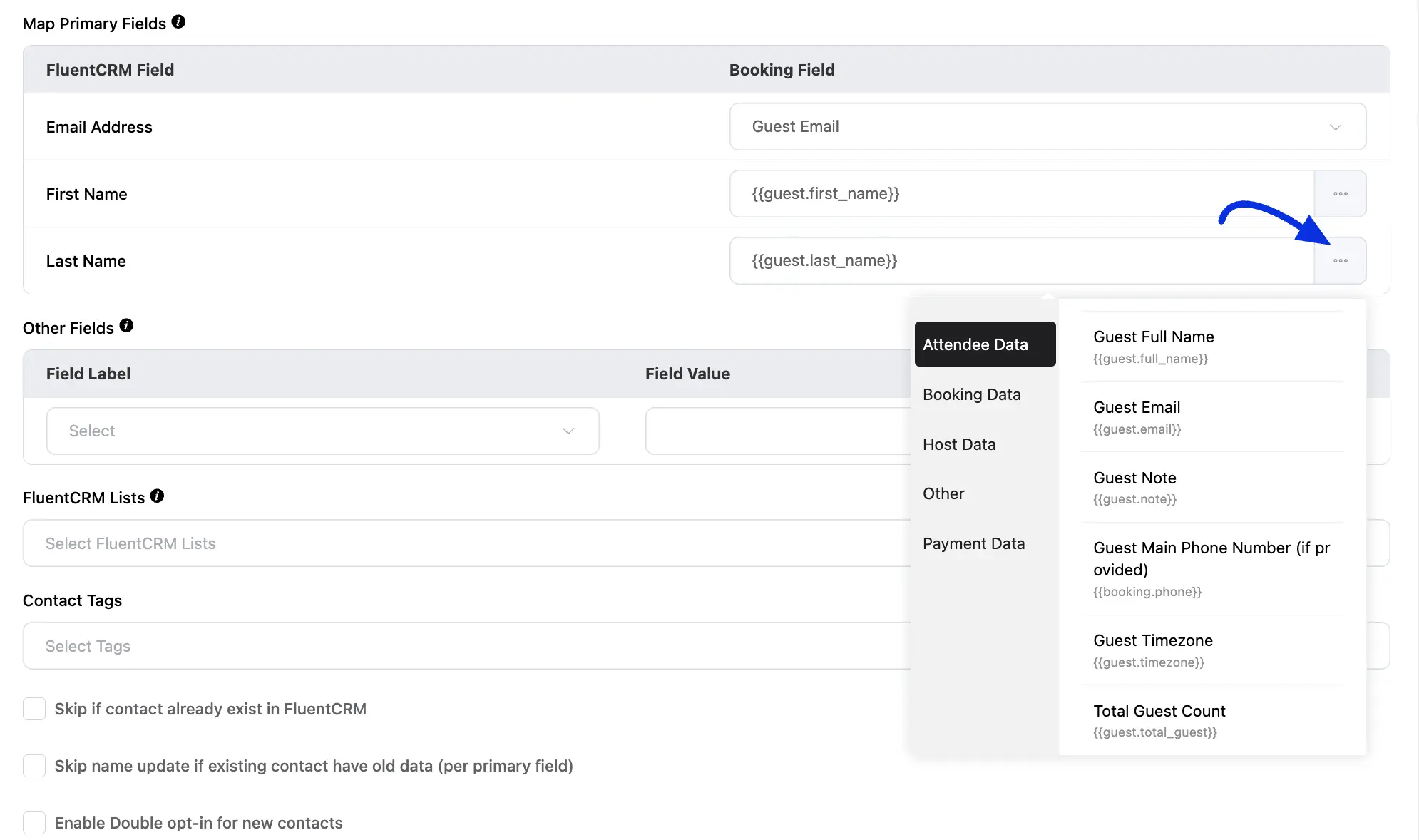Viewport: 1419px width, 840px height.
Task: Click the Last Name shortcode input field
Action: (x=1021, y=261)
